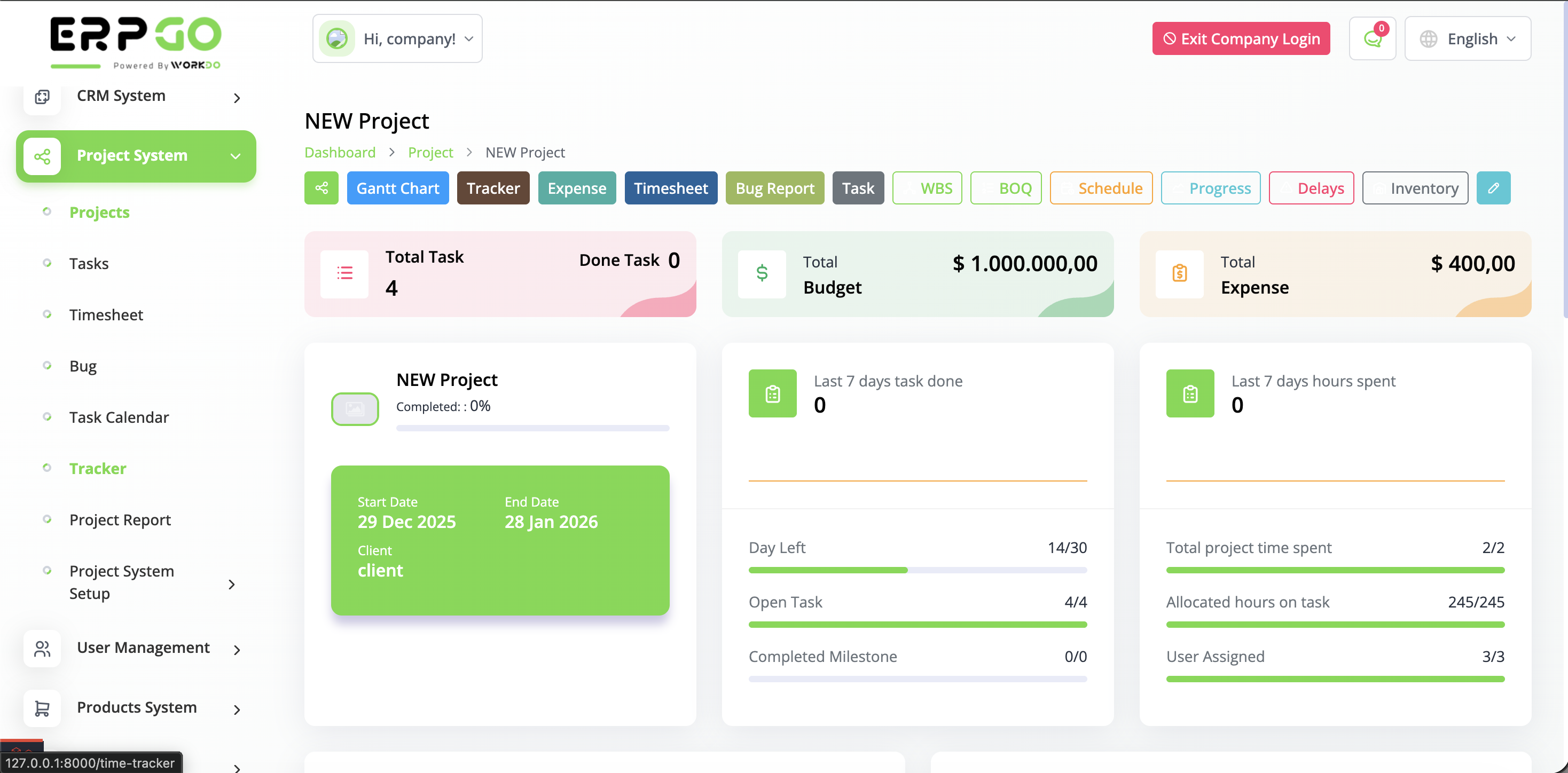The height and width of the screenshot is (773, 1568).
Task: Go to Project breadcrumb link
Action: [430, 152]
